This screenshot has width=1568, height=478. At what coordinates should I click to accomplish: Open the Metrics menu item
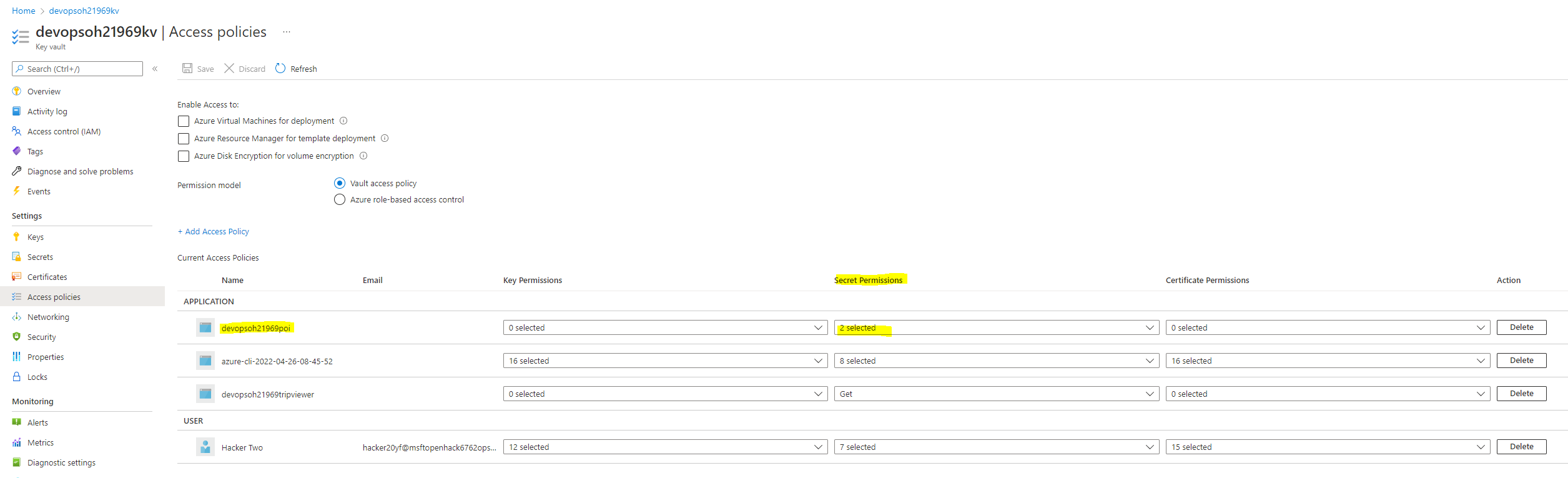point(82,442)
